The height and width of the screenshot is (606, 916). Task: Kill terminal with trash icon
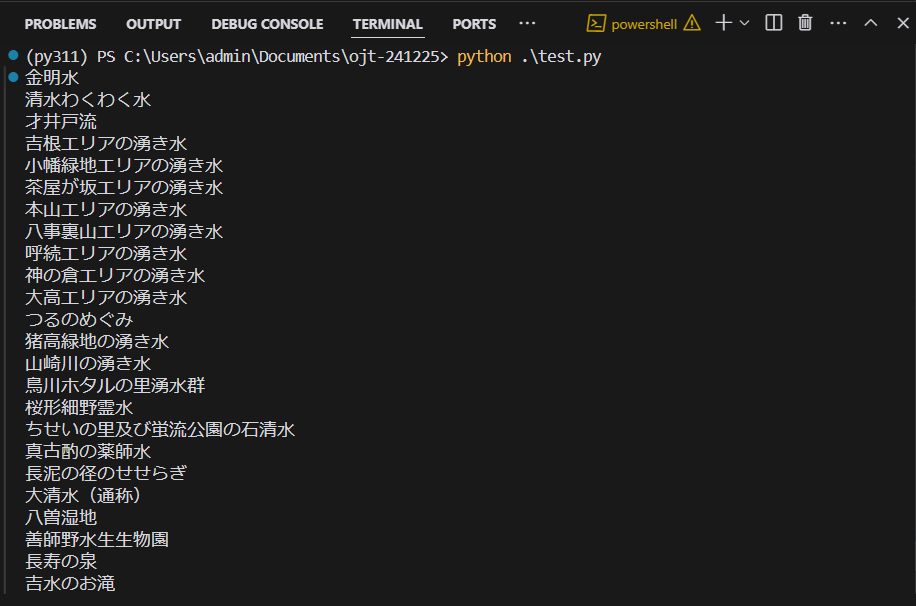805,23
